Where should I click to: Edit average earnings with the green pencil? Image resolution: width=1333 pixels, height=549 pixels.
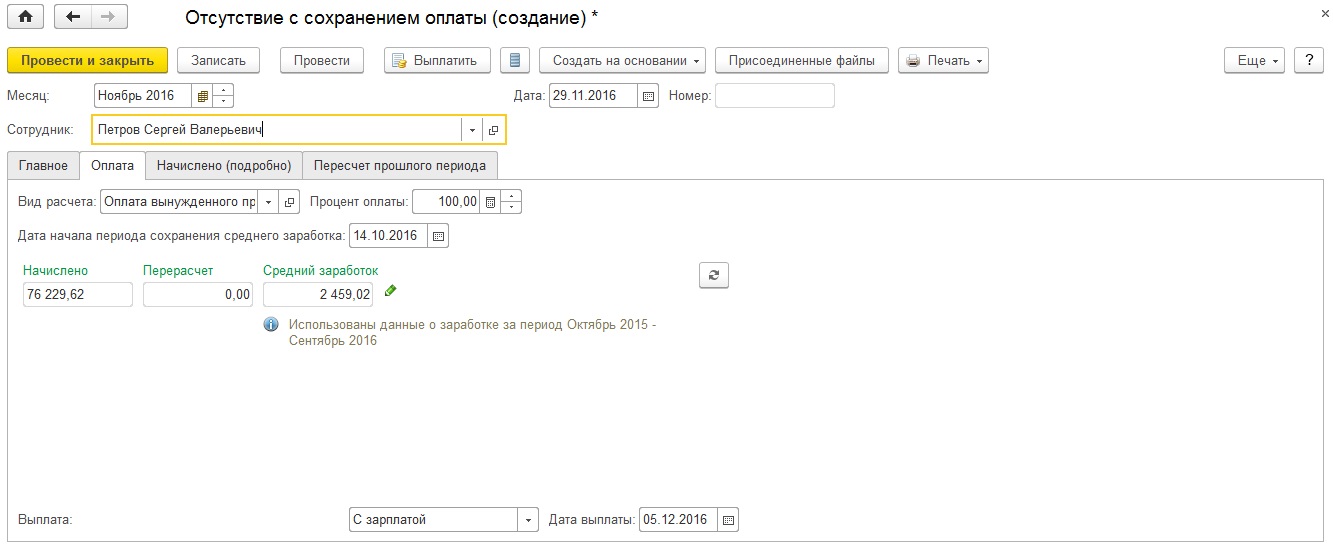(x=391, y=291)
